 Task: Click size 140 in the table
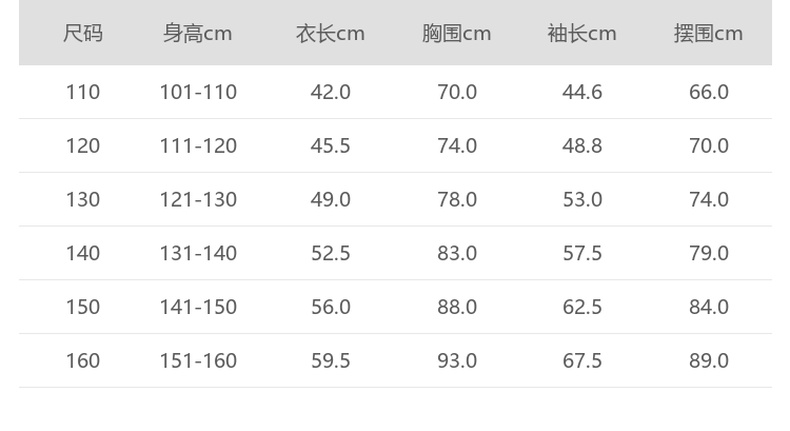click(x=83, y=254)
